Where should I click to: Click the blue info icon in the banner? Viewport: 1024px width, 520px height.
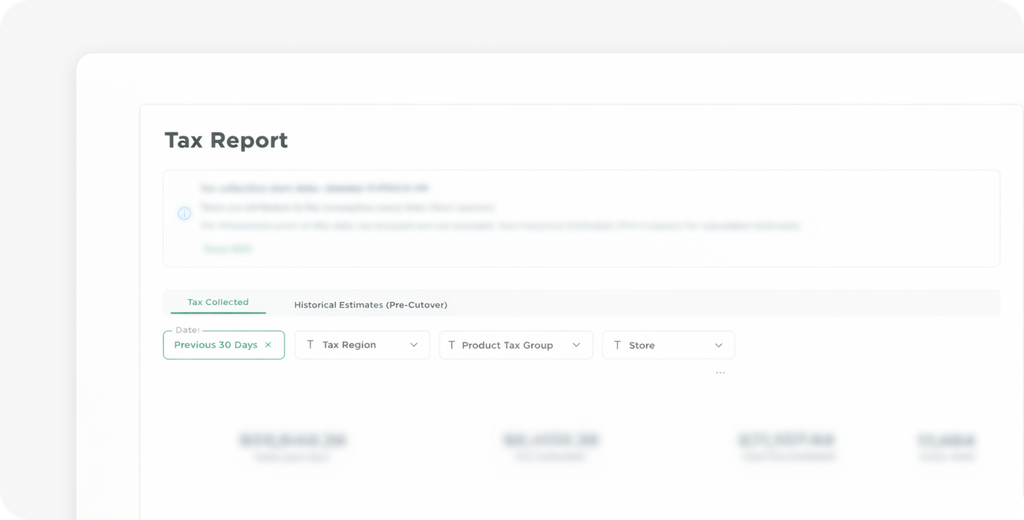coord(184,213)
